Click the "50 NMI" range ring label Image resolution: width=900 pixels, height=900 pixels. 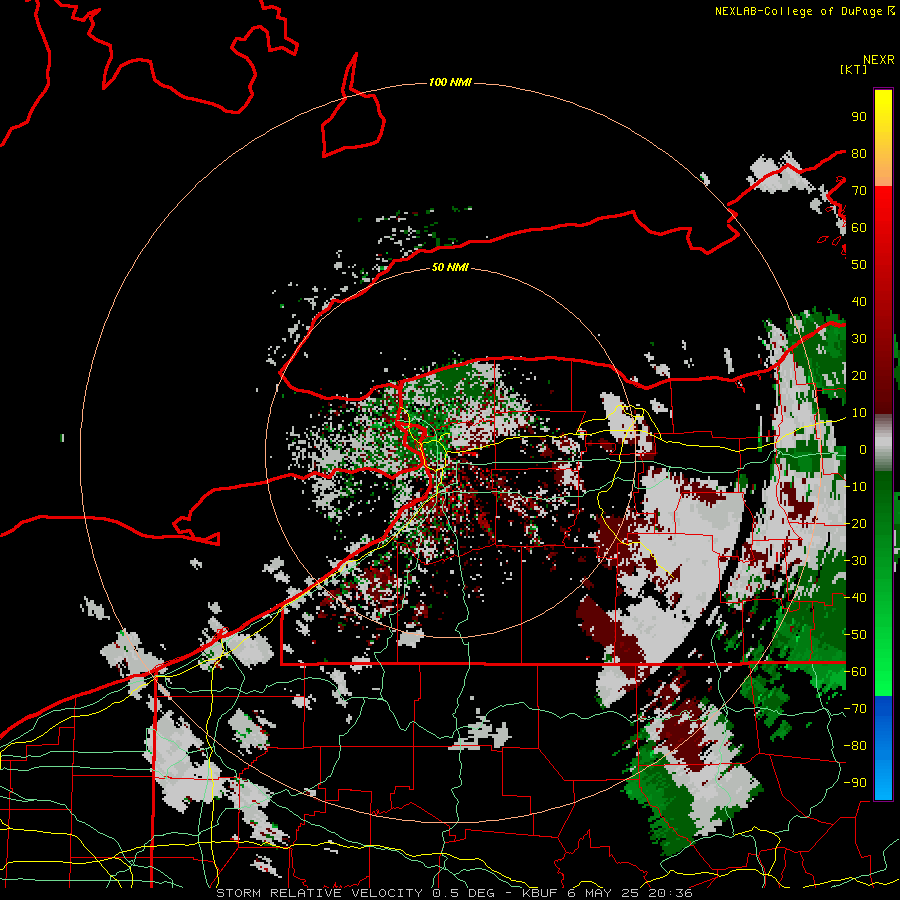(x=450, y=267)
